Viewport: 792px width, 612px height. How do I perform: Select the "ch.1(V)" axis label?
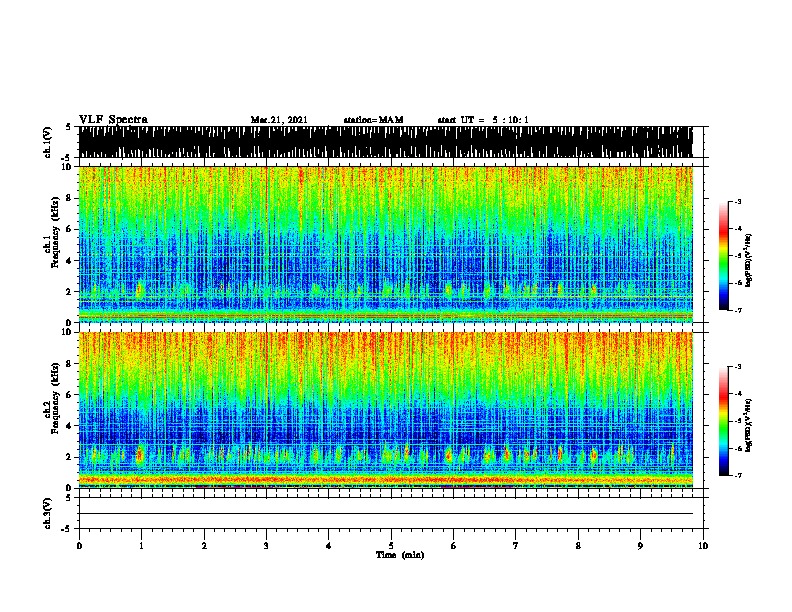(47, 142)
